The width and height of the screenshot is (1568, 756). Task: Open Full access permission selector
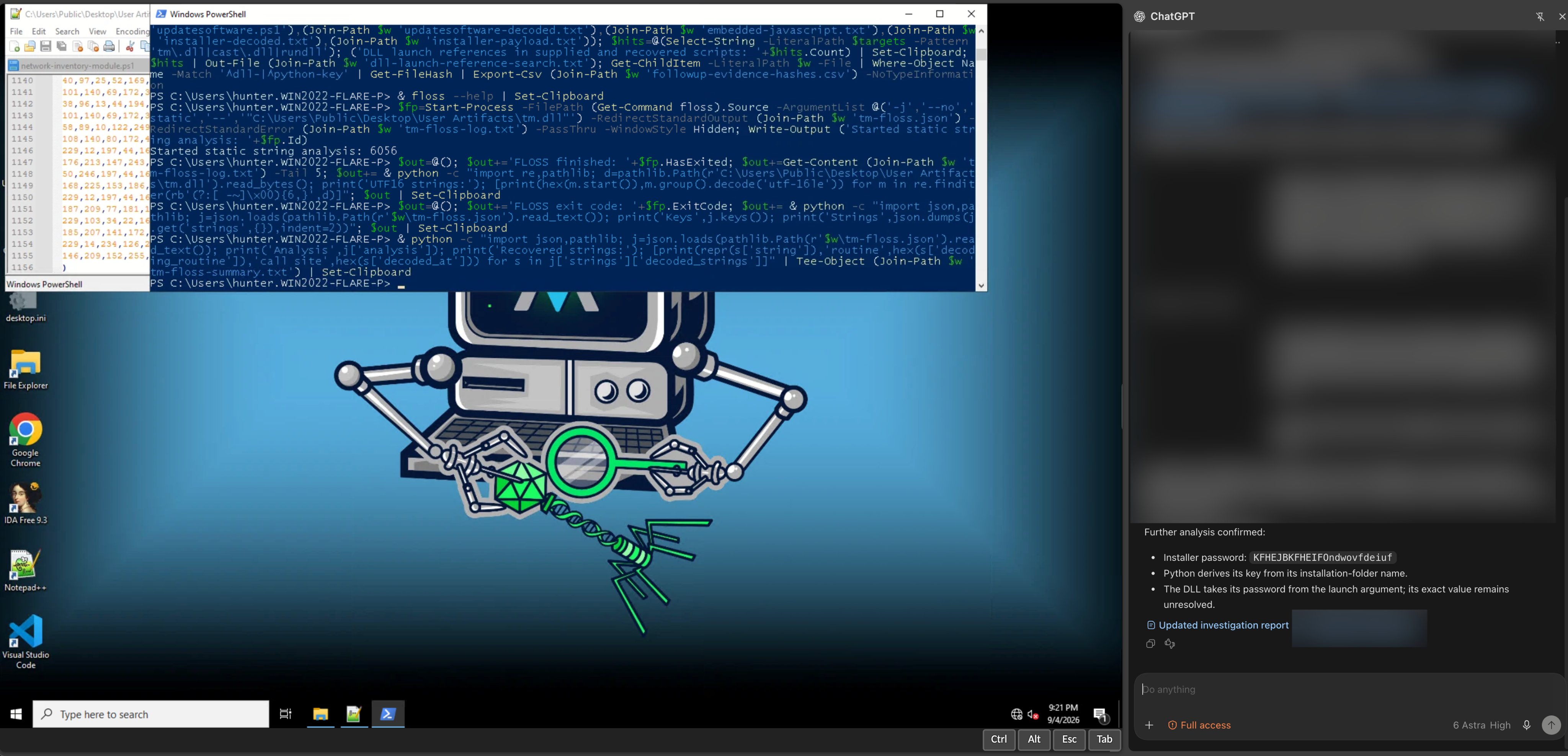[x=1199, y=725]
